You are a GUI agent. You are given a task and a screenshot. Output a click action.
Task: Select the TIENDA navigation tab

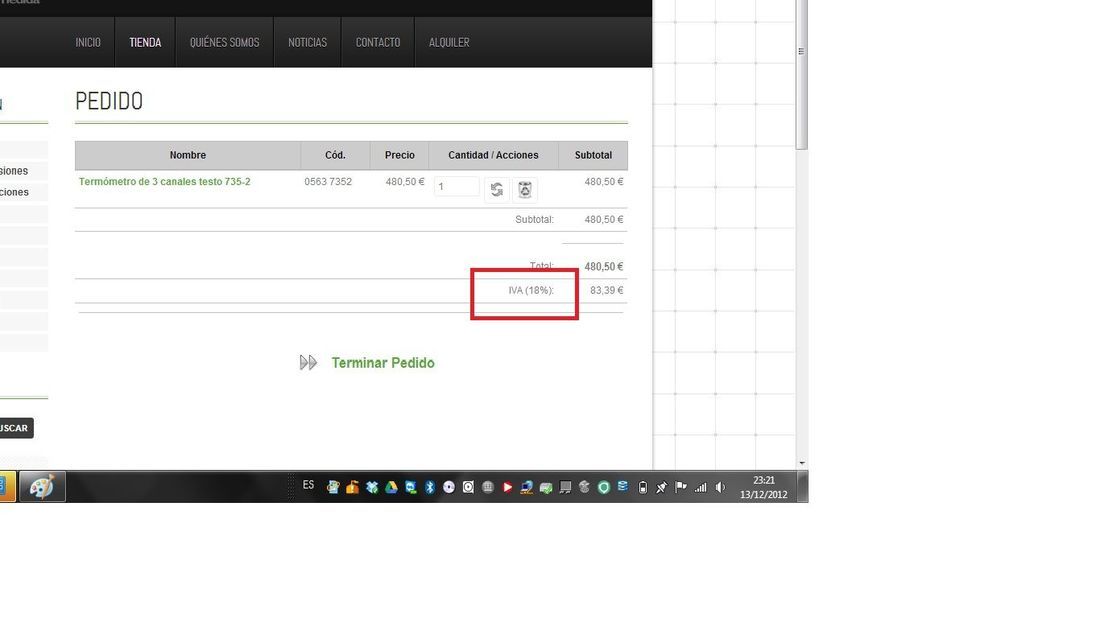(145, 42)
